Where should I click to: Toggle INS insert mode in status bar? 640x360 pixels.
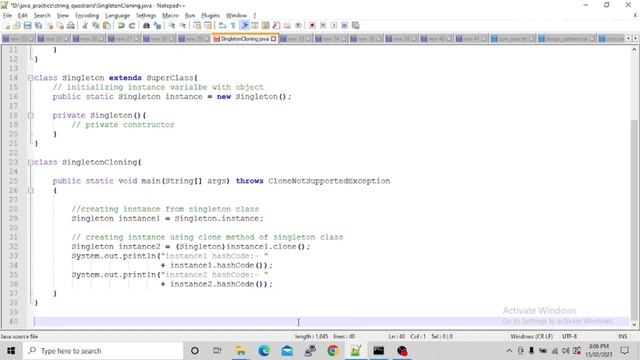(622, 336)
